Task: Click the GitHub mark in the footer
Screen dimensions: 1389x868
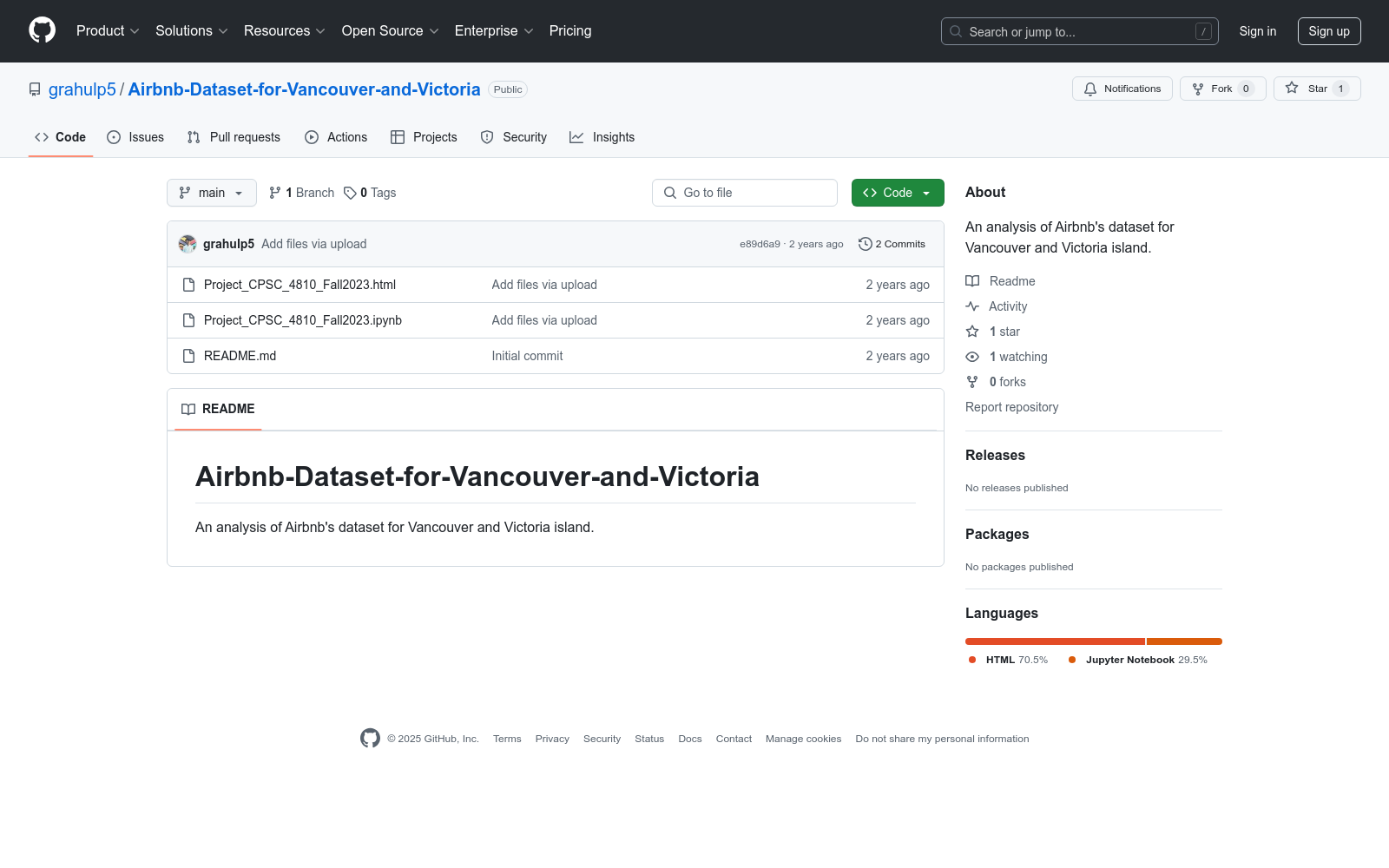Action: tap(370, 739)
